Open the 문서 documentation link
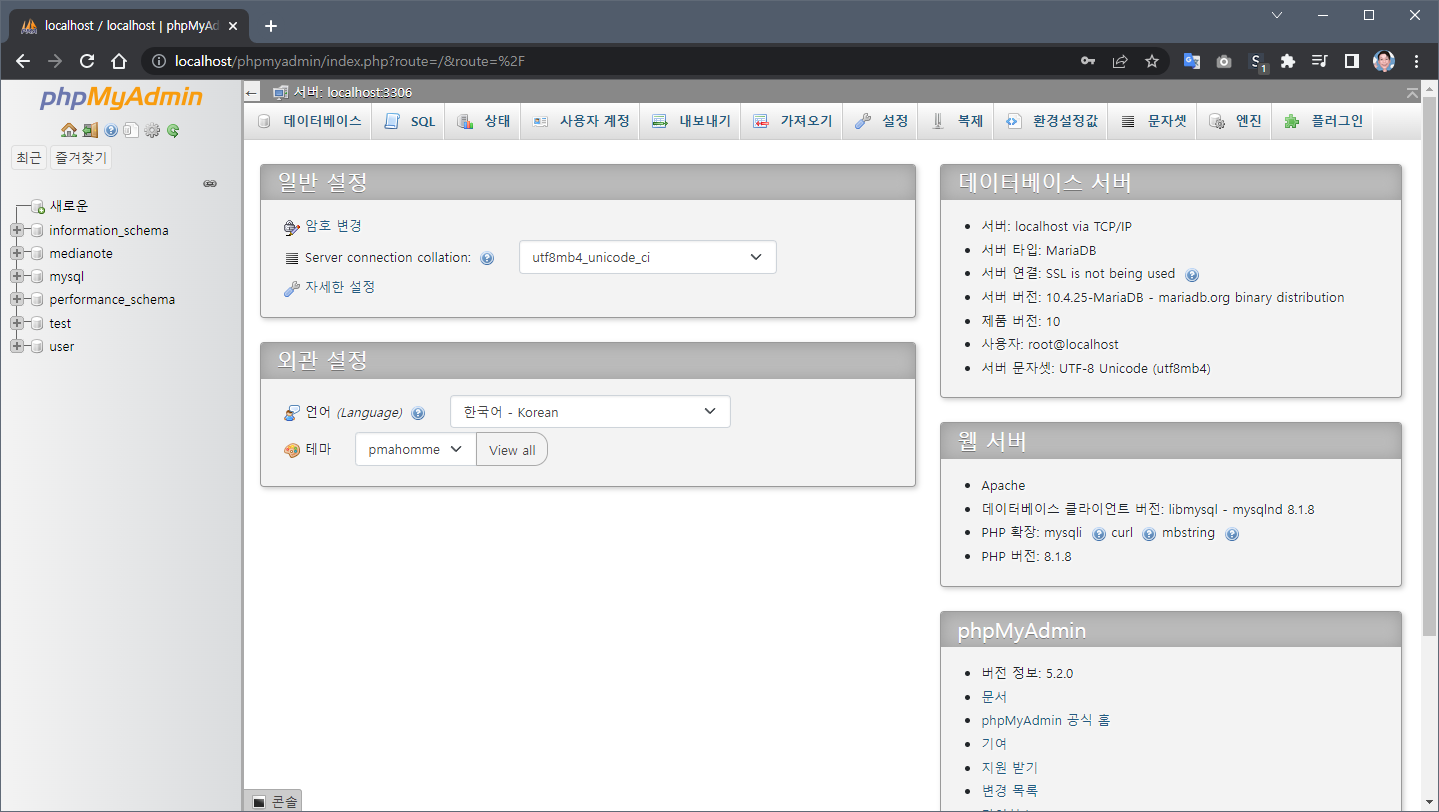 994,697
